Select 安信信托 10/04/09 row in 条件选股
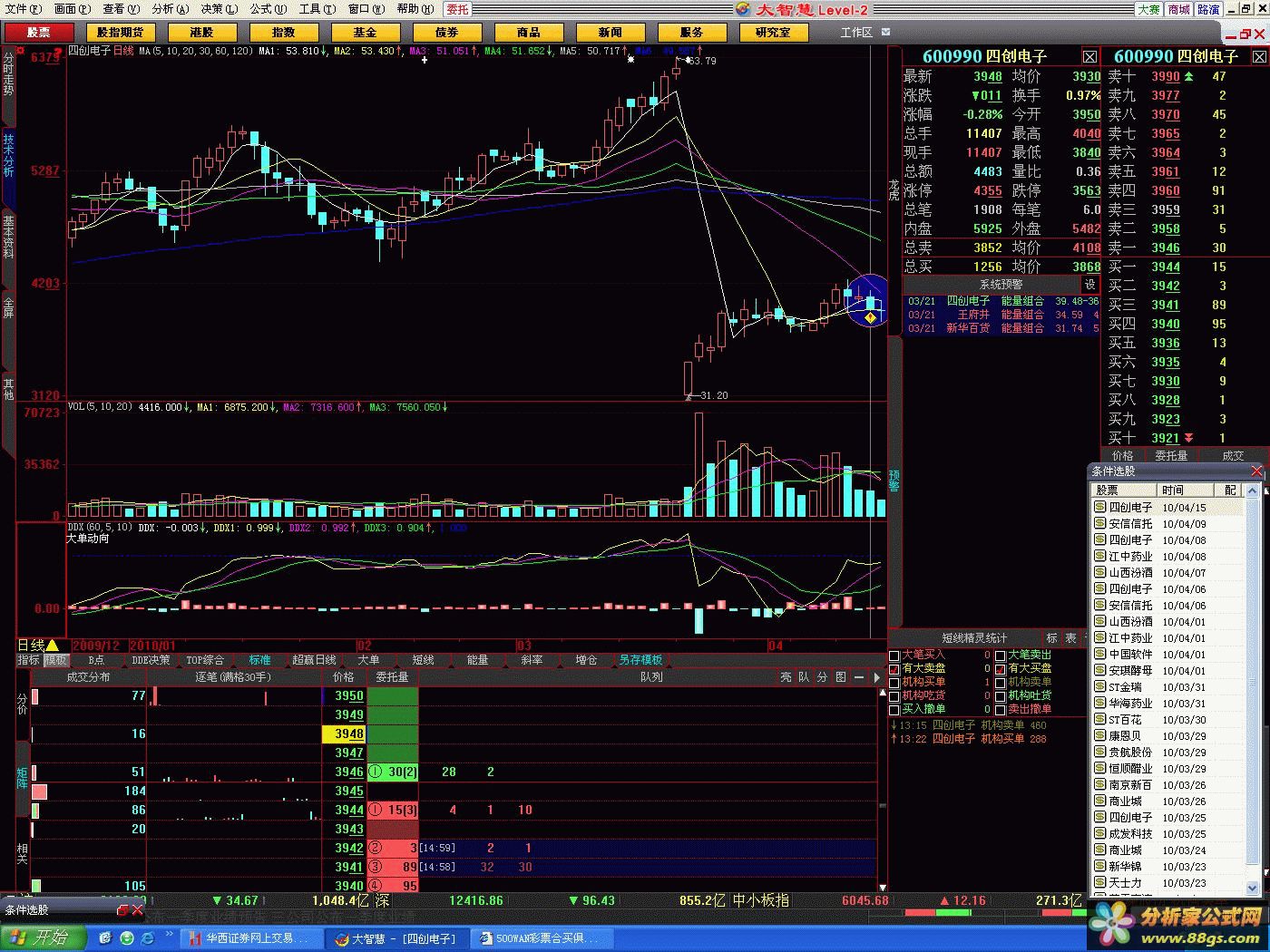Screen dimensions: 1270x952 point(1167,524)
